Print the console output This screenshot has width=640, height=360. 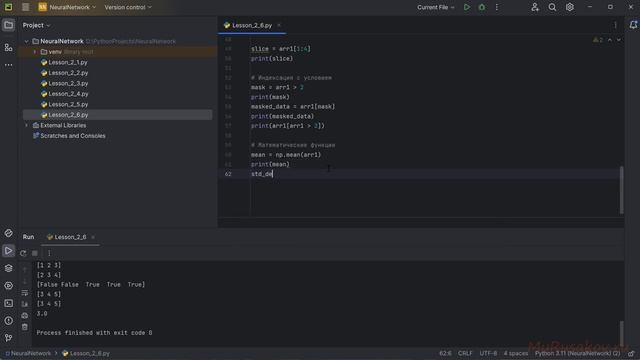25,316
